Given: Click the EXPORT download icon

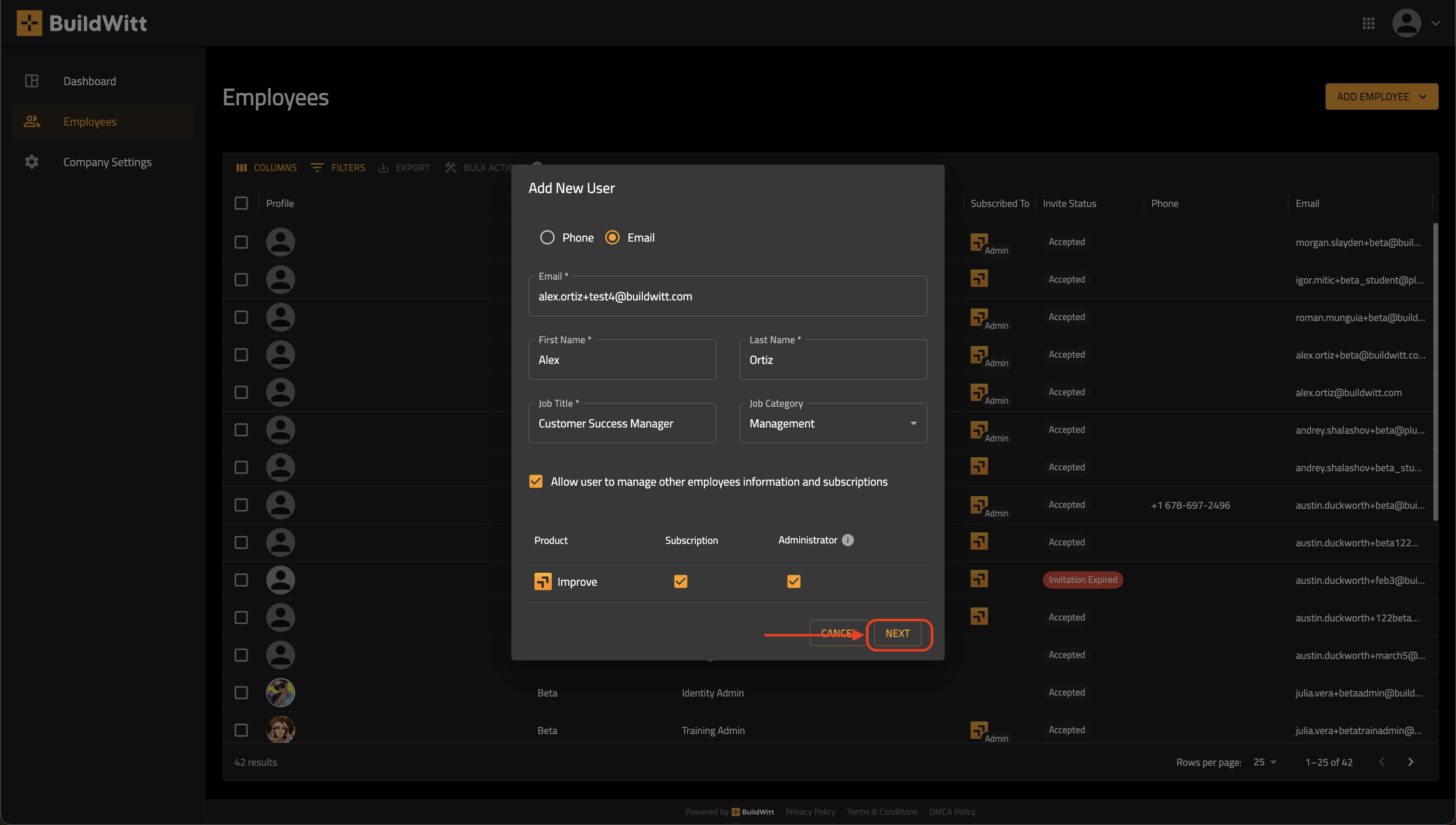Looking at the screenshot, I should pyautogui.click(x=384, y=168).
